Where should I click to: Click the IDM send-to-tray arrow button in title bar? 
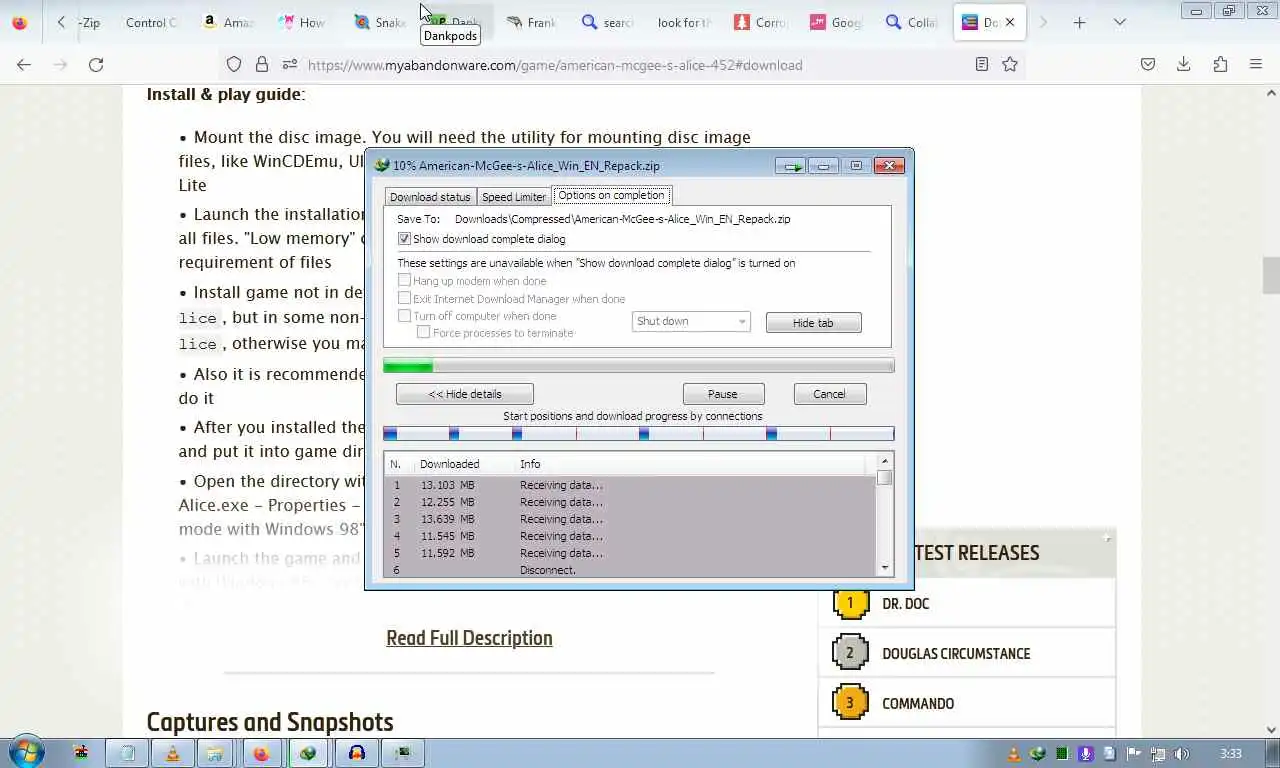pos(791,166)
